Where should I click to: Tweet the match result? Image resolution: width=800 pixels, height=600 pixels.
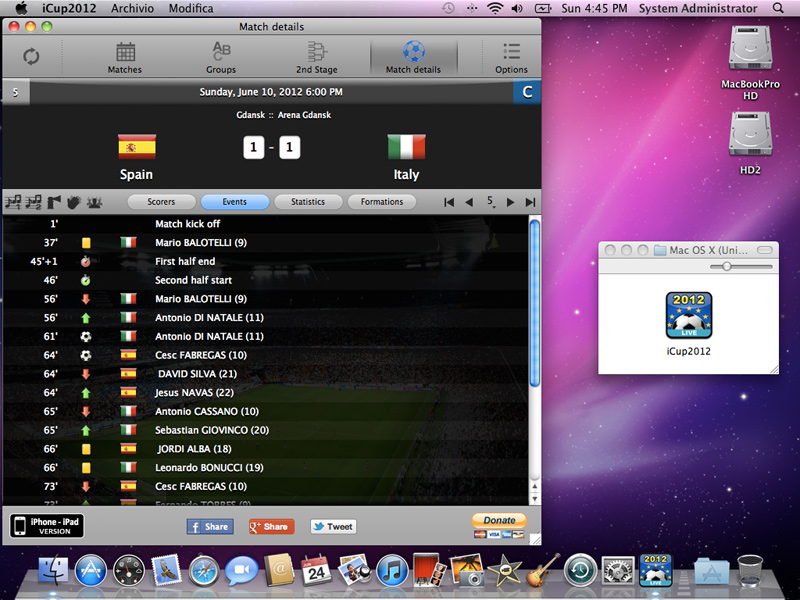(x=333, y=527)
